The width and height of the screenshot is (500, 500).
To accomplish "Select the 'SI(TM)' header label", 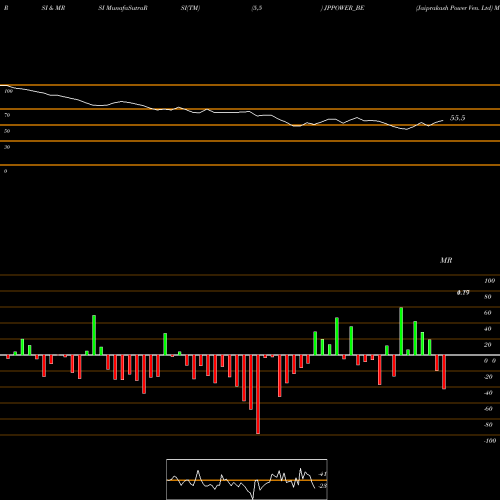I will tap(190, 8).
